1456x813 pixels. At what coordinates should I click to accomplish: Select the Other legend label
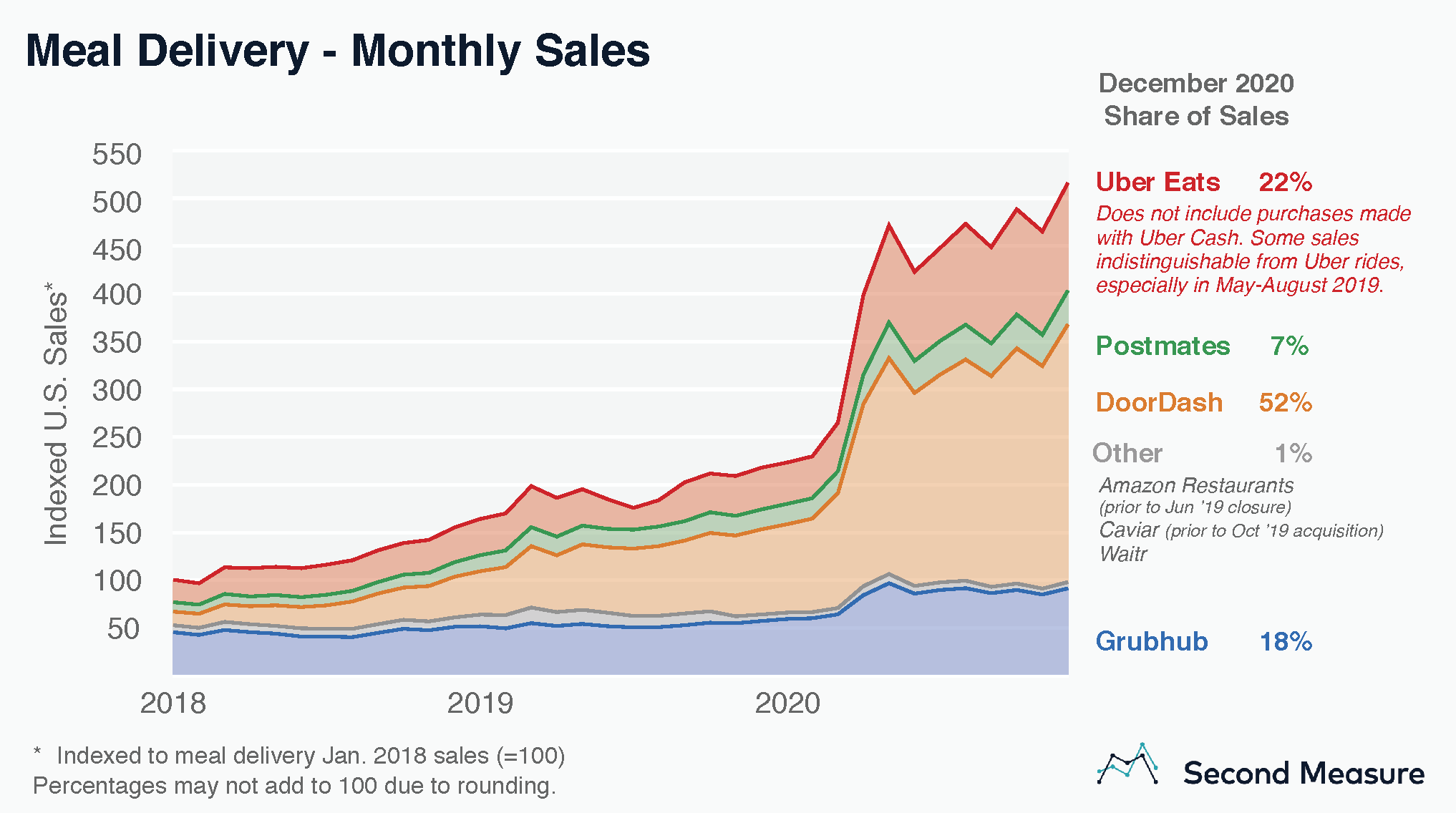(x=1127, y=453)
